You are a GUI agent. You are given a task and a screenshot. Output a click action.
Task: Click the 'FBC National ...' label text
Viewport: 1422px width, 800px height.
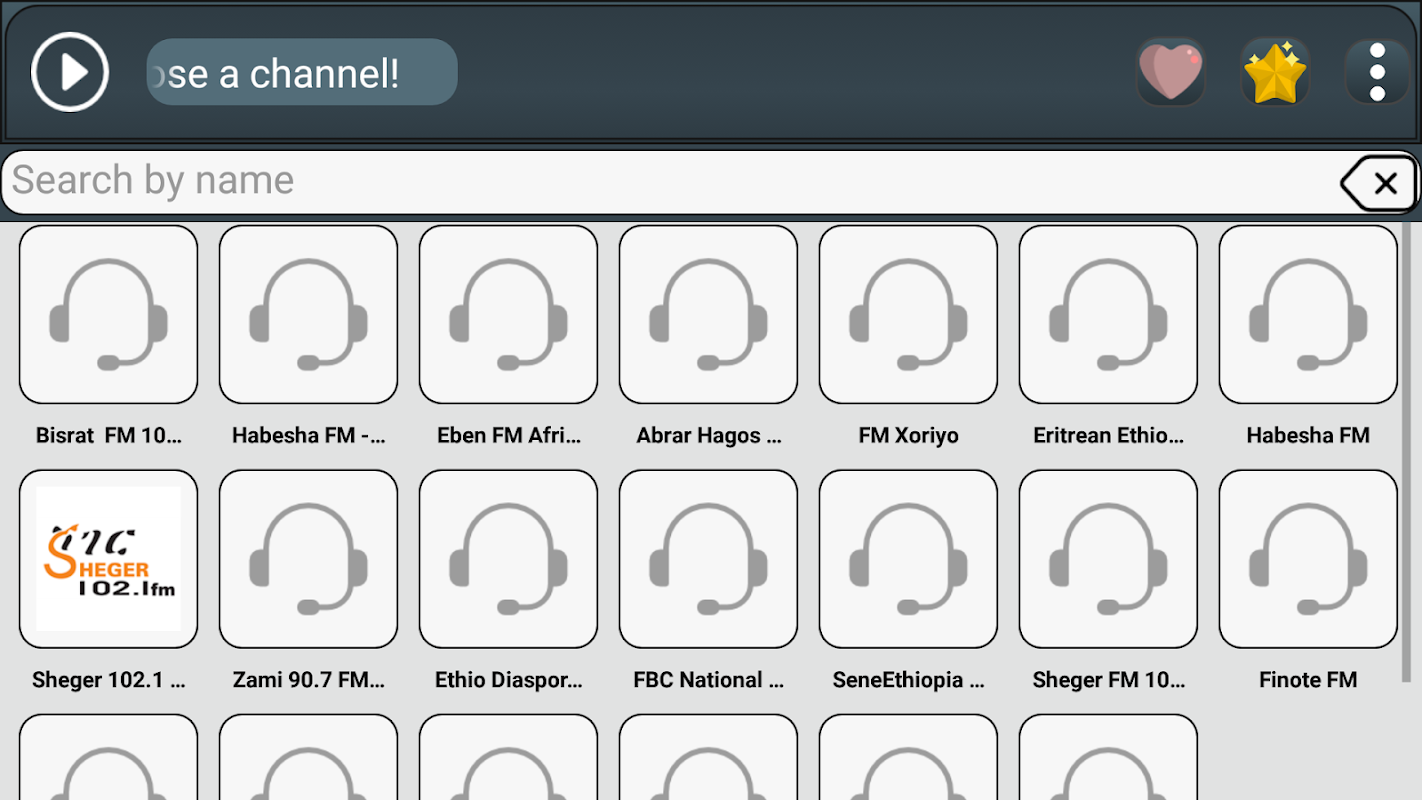(709, 680)
